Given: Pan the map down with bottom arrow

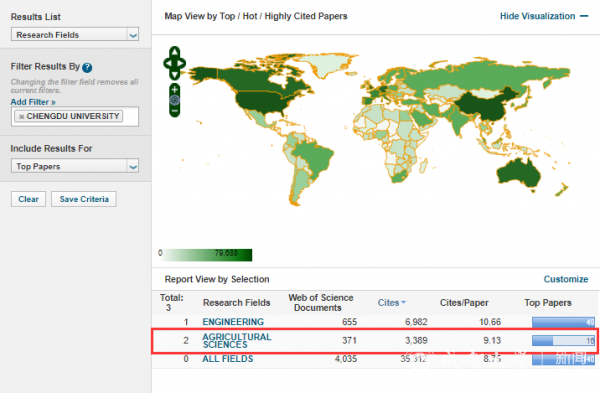Looking at the screenshot, I should tap(174, 75).
